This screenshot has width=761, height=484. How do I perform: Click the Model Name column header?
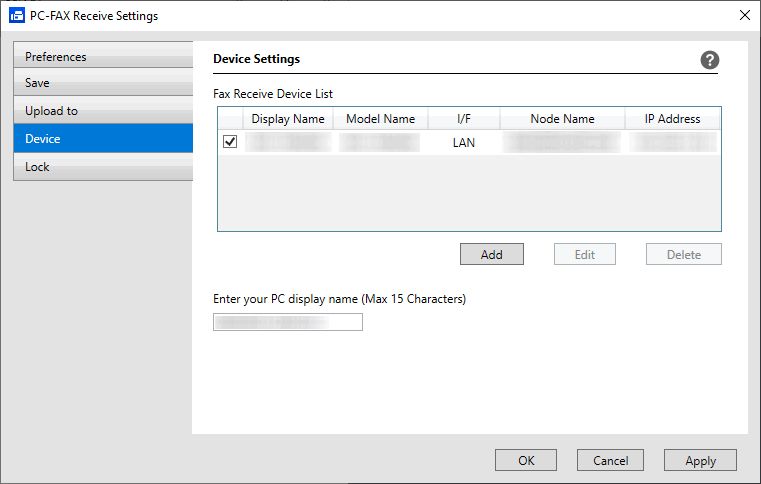pos(380,119)
